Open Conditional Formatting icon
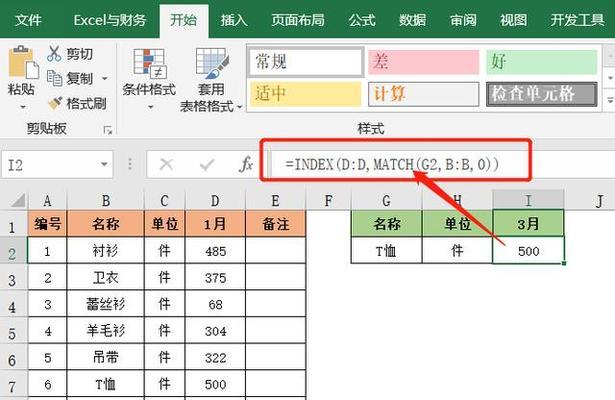Screen dimensions: 615x400 point(150,63)
